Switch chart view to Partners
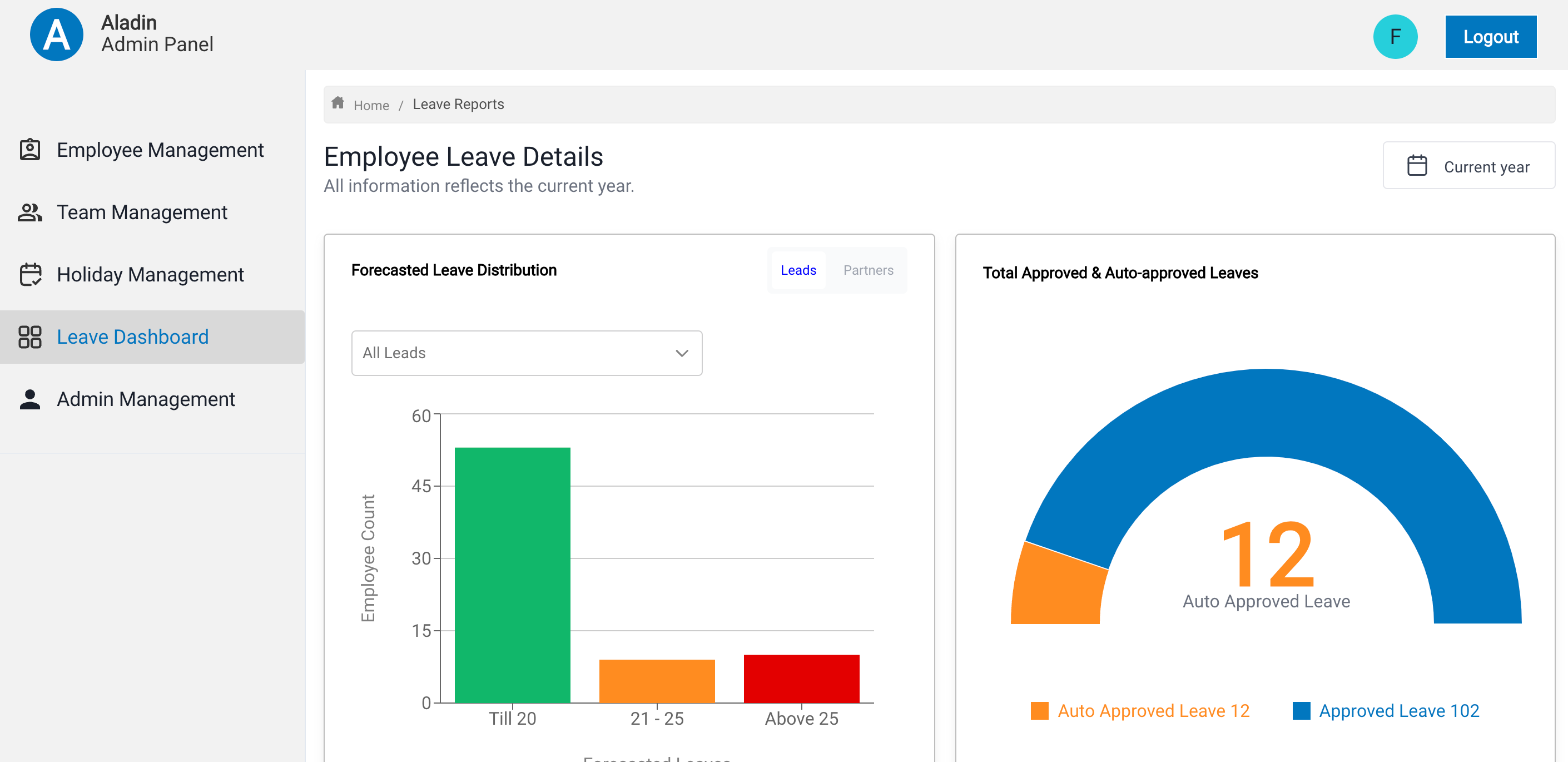The image size is (1568, 762). click(x=867, y=270)
